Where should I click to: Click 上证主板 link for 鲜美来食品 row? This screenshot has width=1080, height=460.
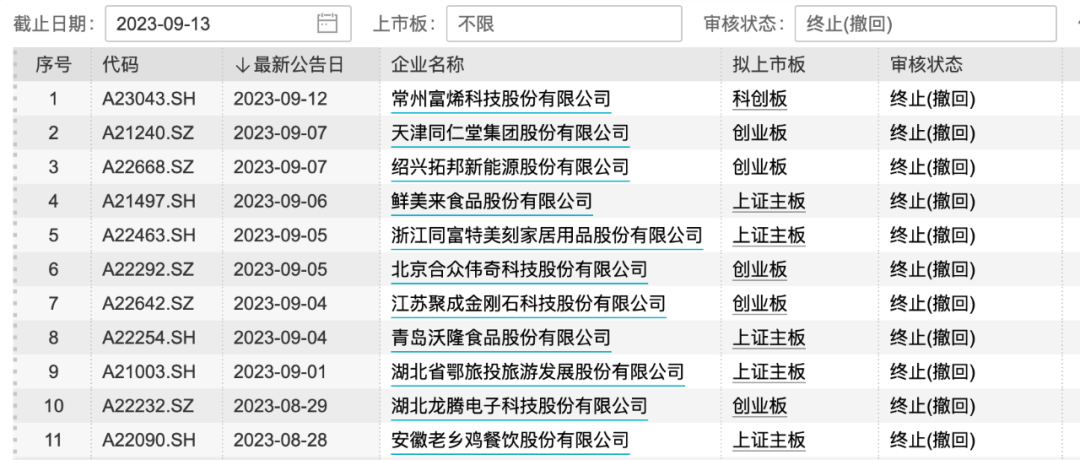pyautogui.click(x=769, y=202)
